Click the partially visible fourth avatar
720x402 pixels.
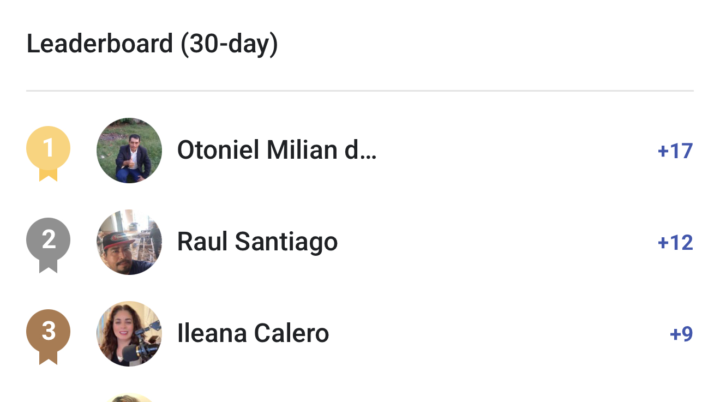click(129, 398)
